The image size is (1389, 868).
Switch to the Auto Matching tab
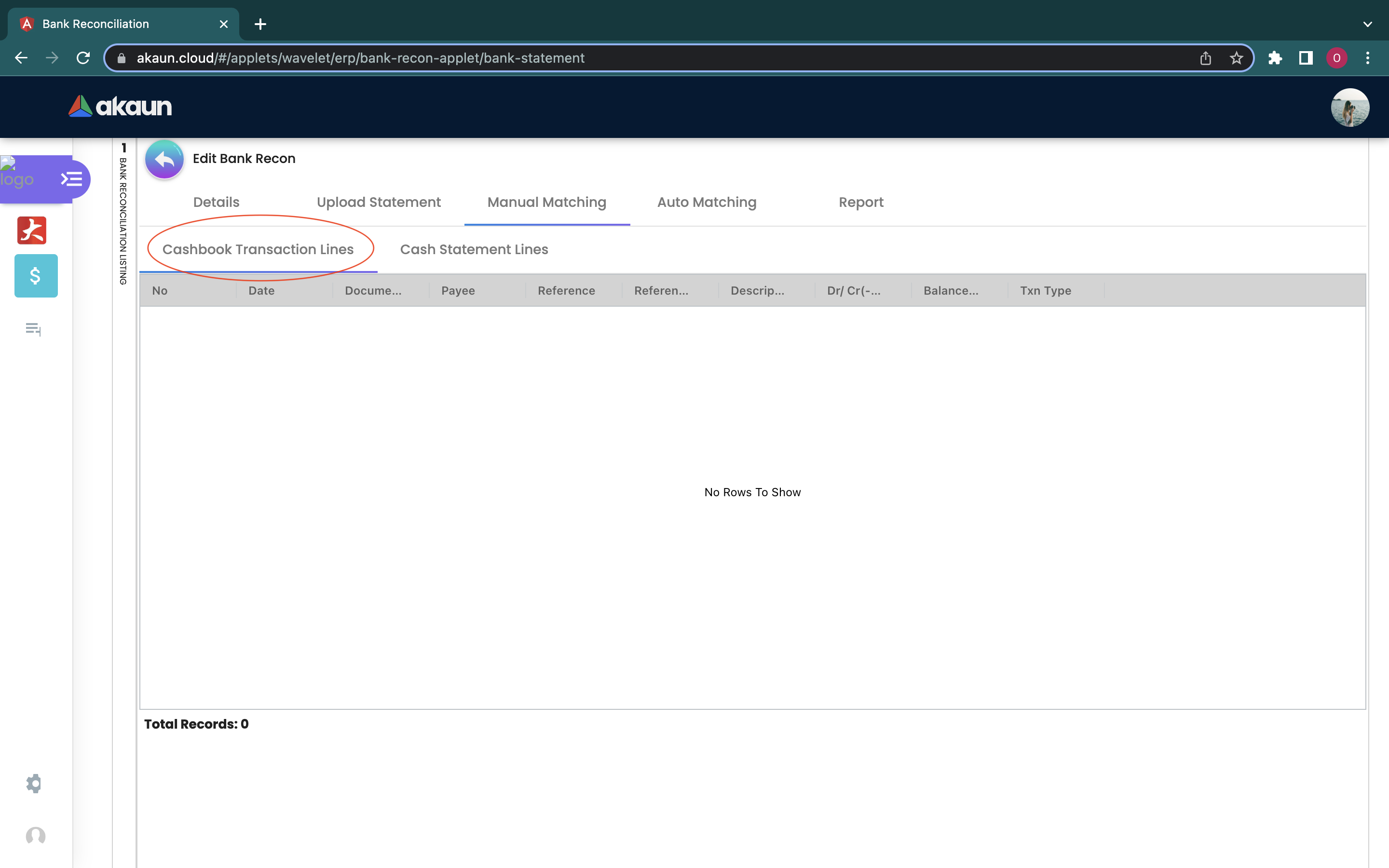(707, 202)
